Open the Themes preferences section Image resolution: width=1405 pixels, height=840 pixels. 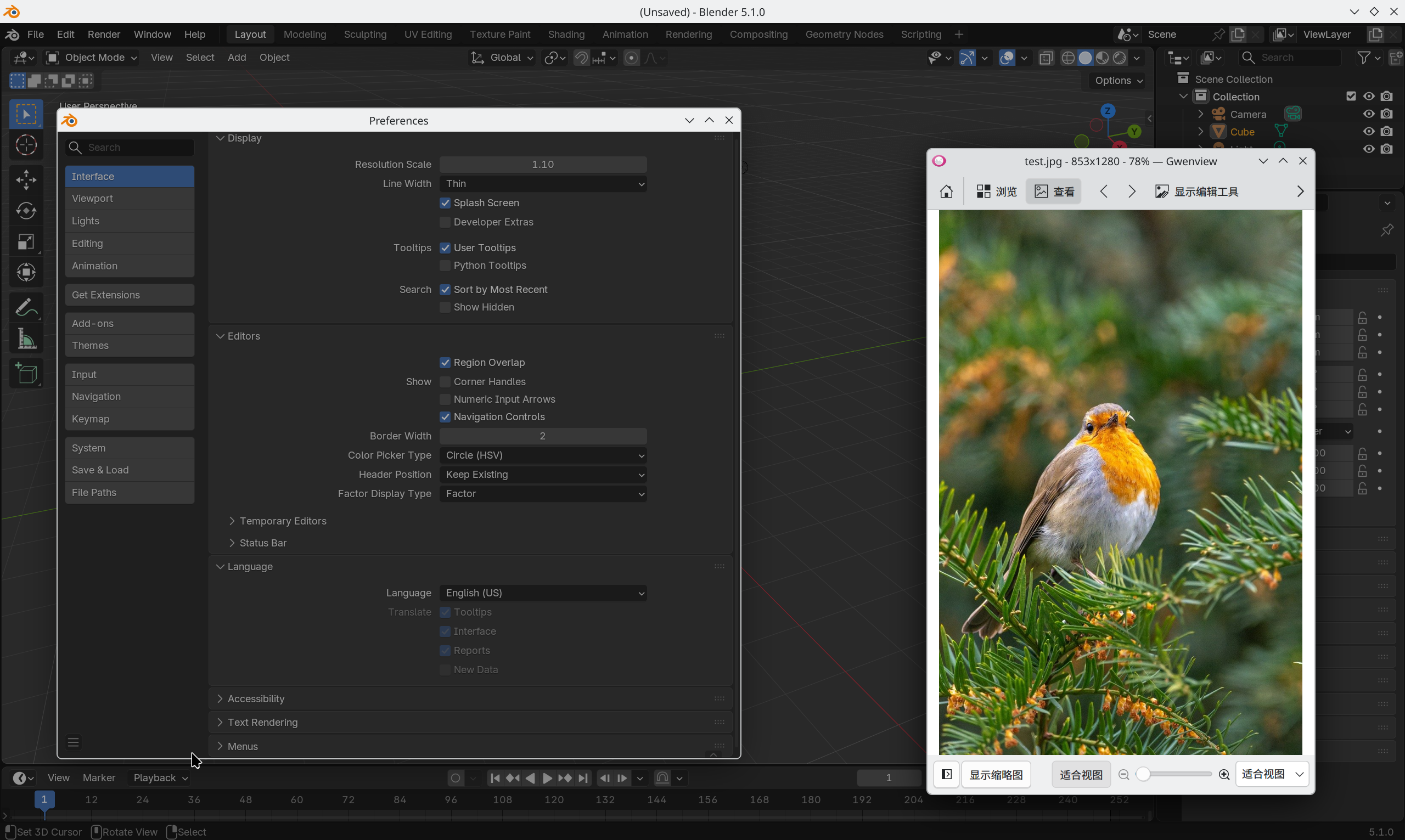129,345
